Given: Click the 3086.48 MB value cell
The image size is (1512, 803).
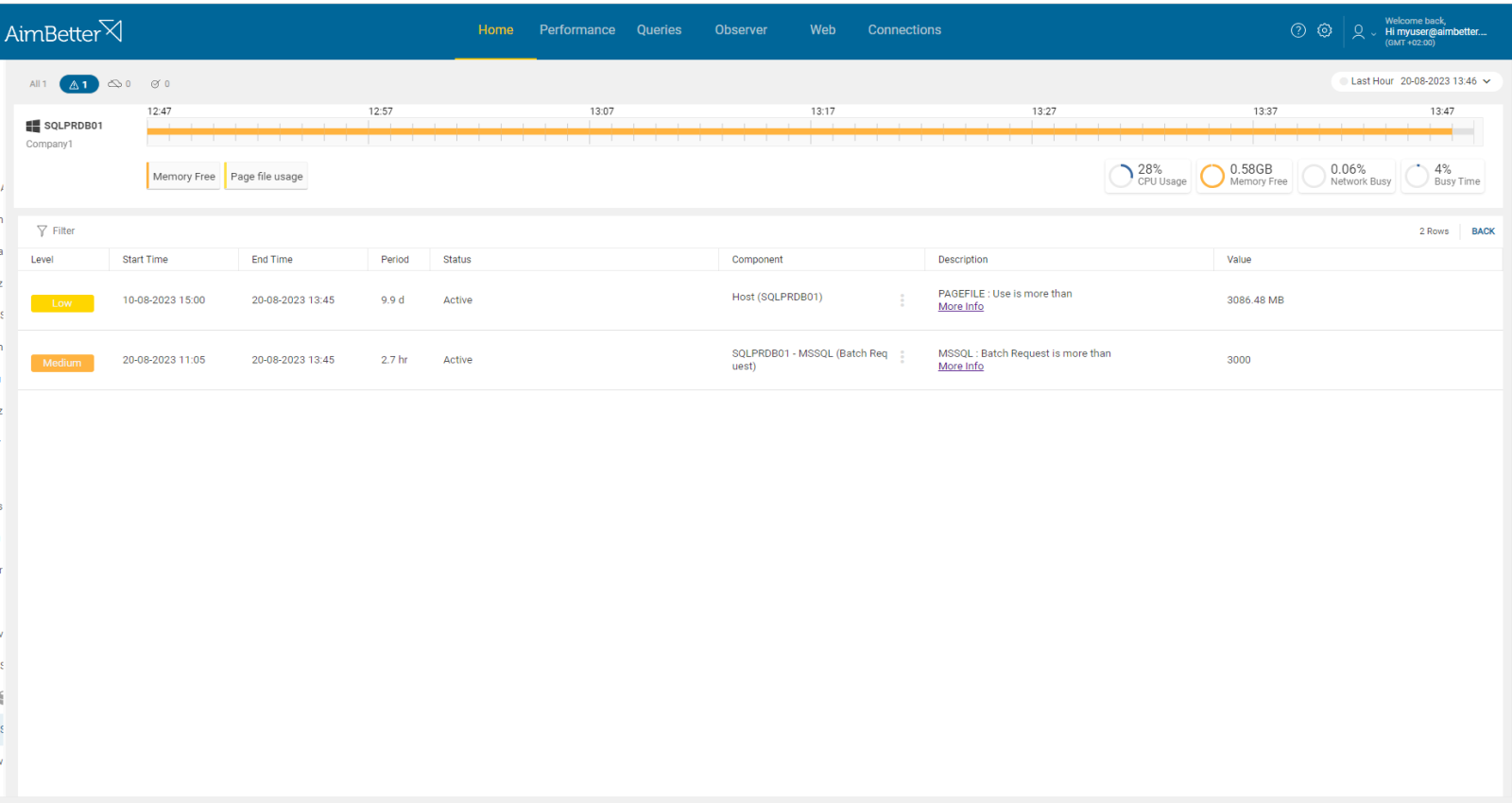Looking at the screenshot, I should click(x=1256, y=300).
